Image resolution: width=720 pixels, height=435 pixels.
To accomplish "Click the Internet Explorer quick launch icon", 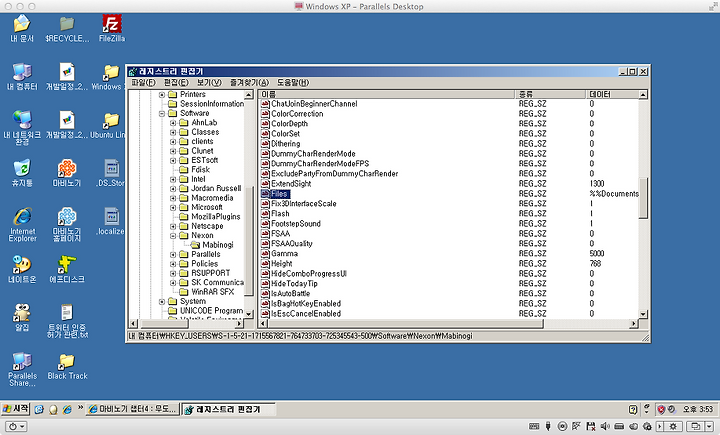I will tap(67, 409).
